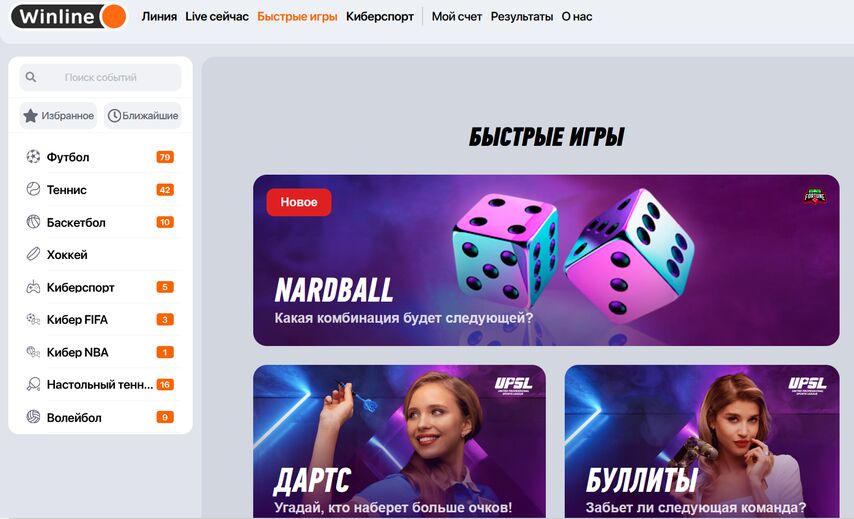Select the hockey puck icon
The height and width of the screenshot is (519, 854).
coord(33,254)
